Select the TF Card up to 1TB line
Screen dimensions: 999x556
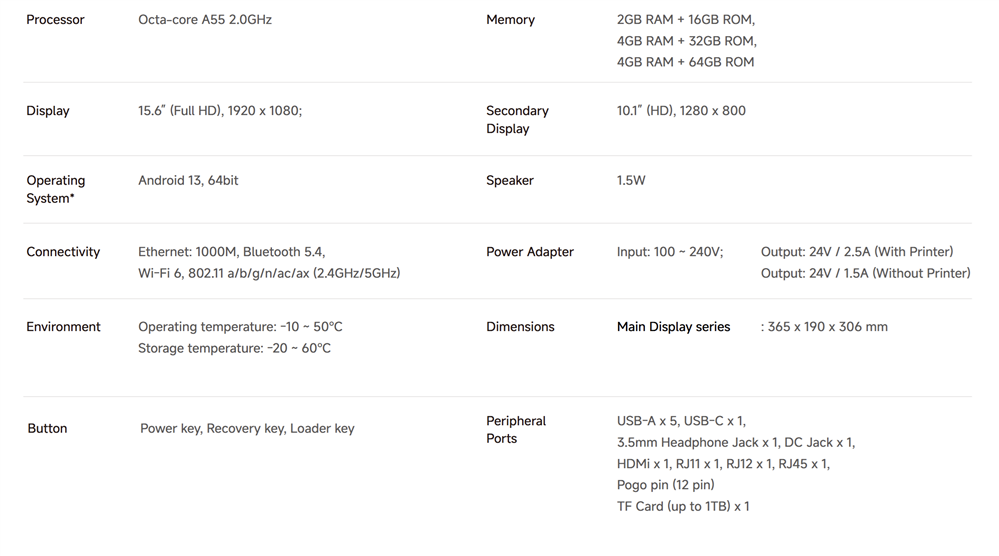click(x=683, y=507)
